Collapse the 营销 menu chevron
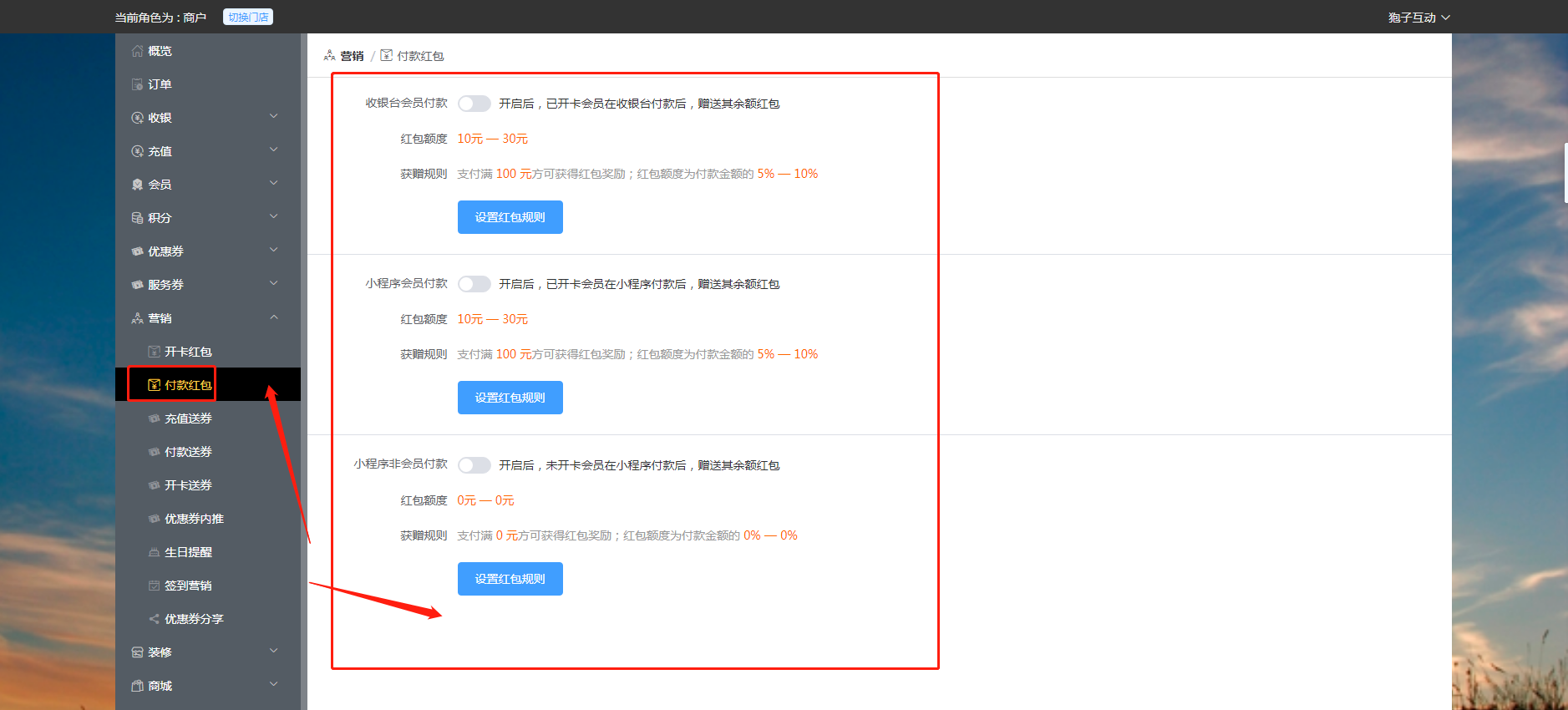This screenshot has width=1568, height=710. pos(273,317)
